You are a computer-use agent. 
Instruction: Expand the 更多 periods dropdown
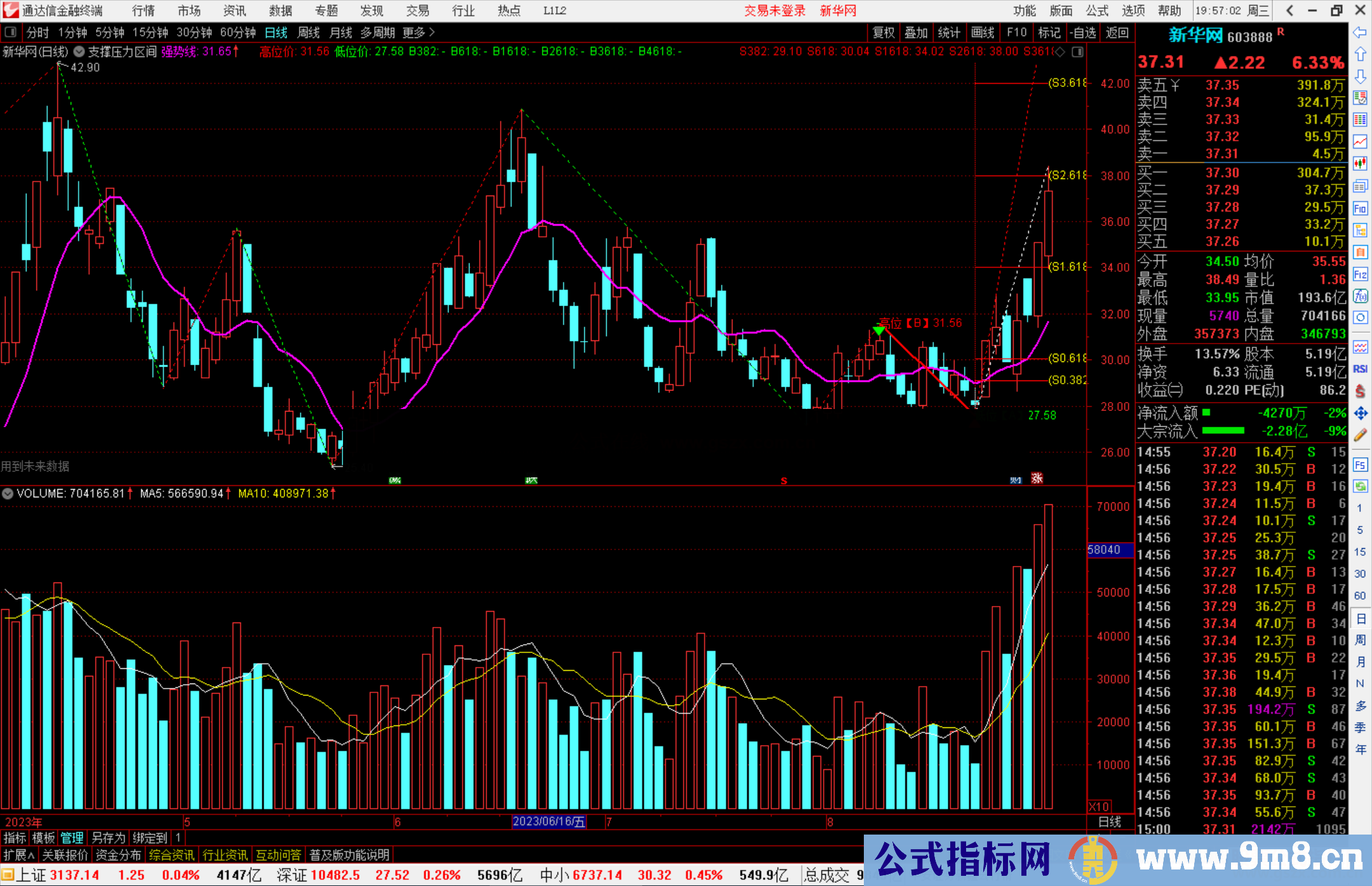pos(419,32)
